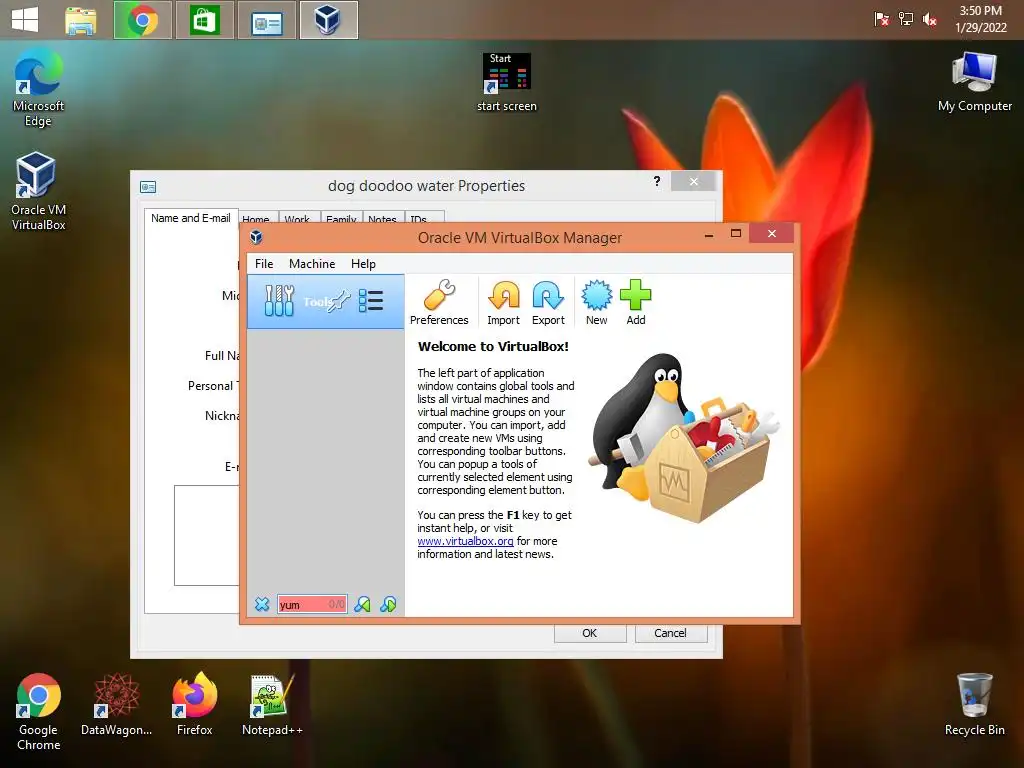This screenshot has width=1024, height=768.
Task: Select the Google Chrome desktop shortcut
Action: tap(39, 712)
